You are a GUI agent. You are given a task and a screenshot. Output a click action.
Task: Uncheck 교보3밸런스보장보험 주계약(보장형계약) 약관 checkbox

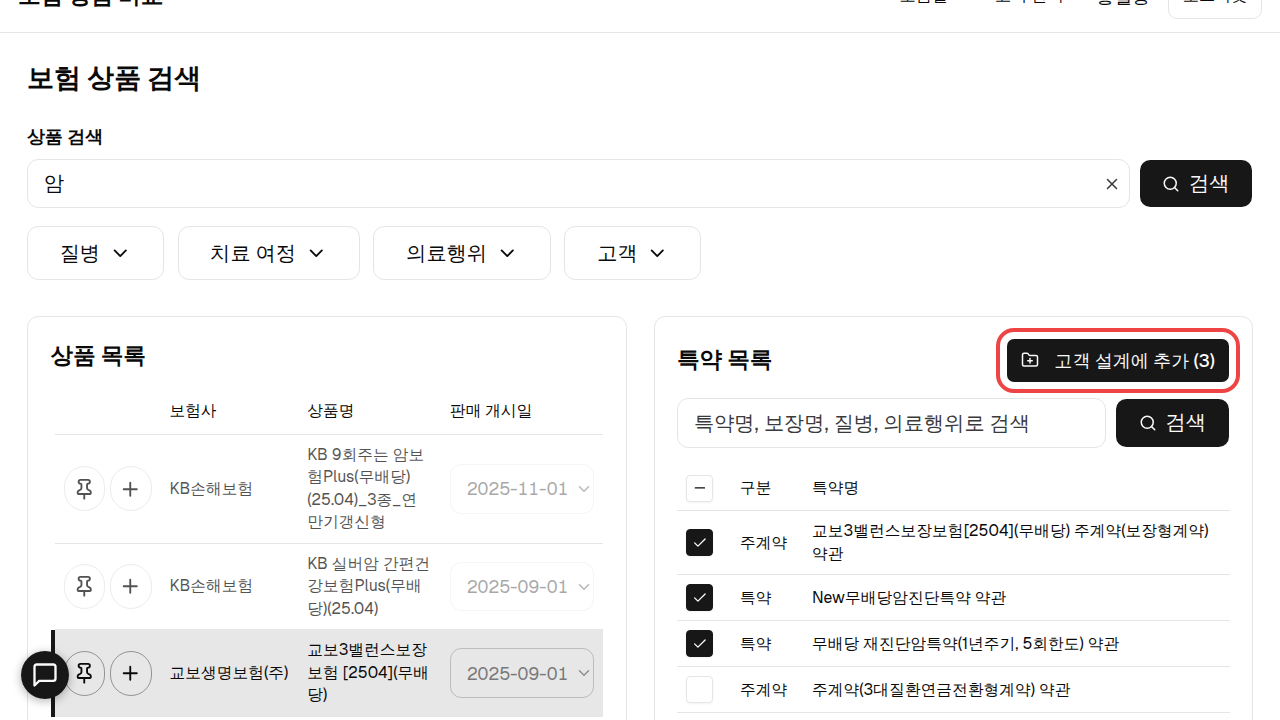point(699,542)
